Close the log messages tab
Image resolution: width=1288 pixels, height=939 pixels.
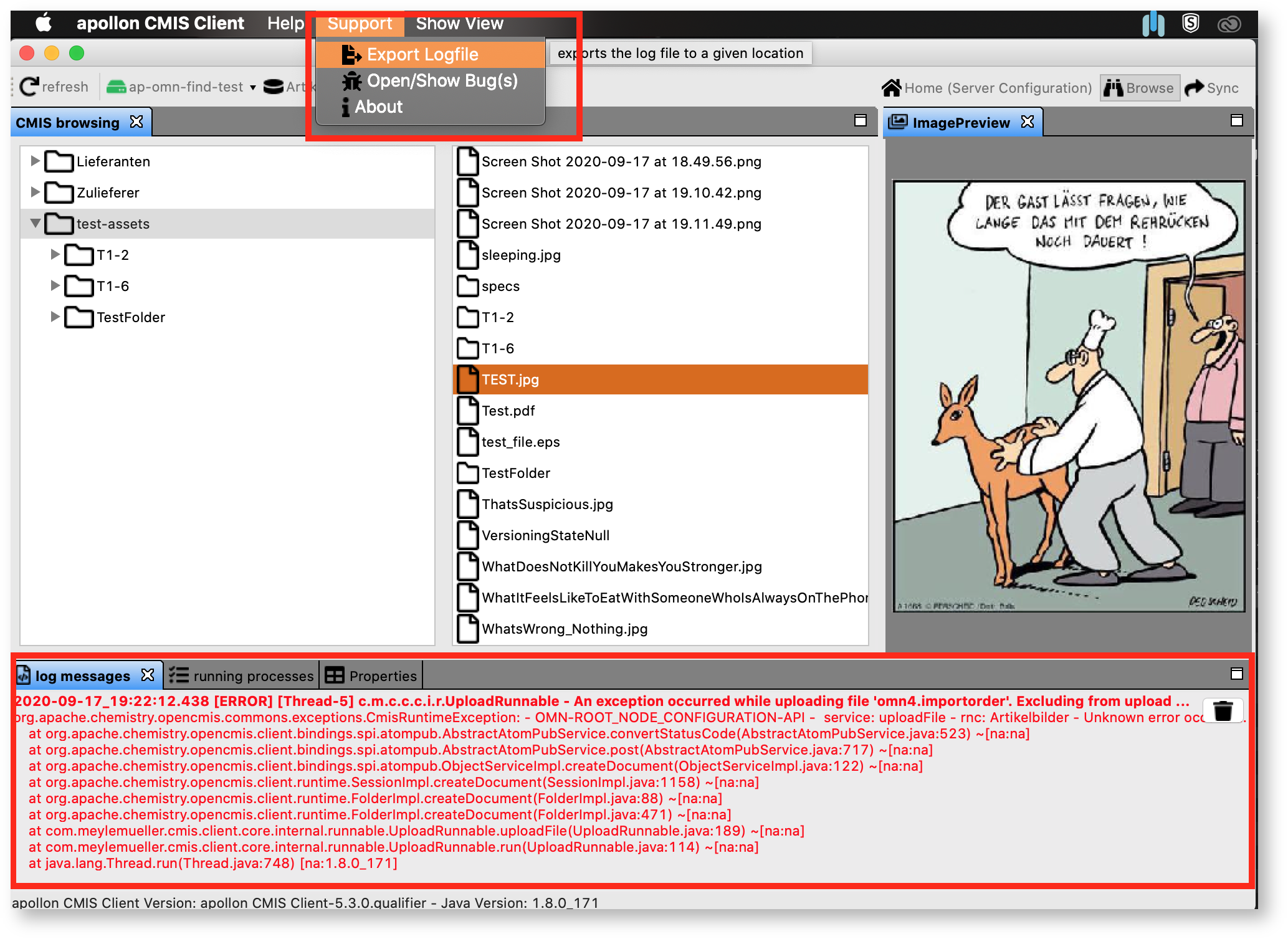click(x=148, y=675)
